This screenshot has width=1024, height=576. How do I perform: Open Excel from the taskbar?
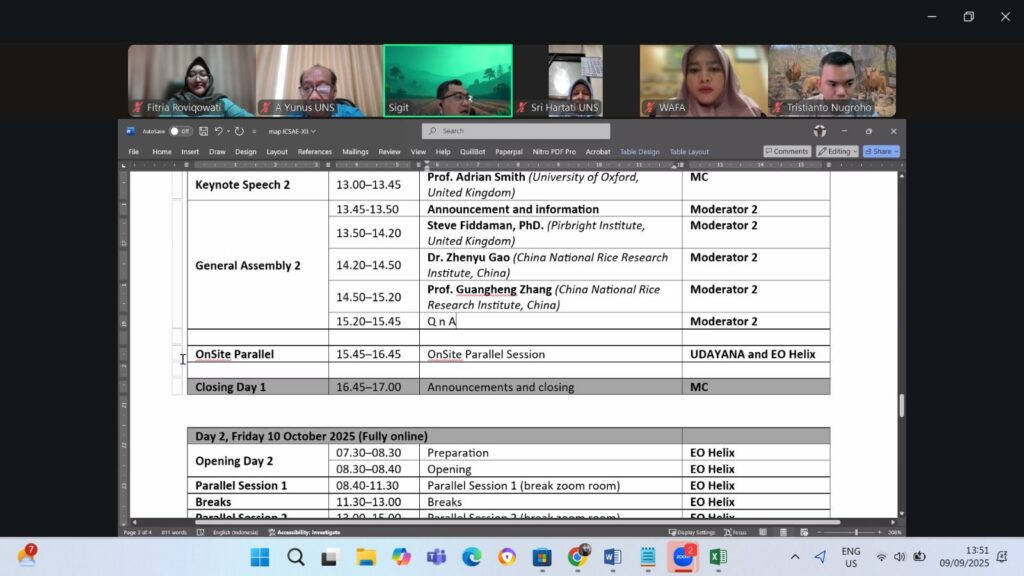718,557
